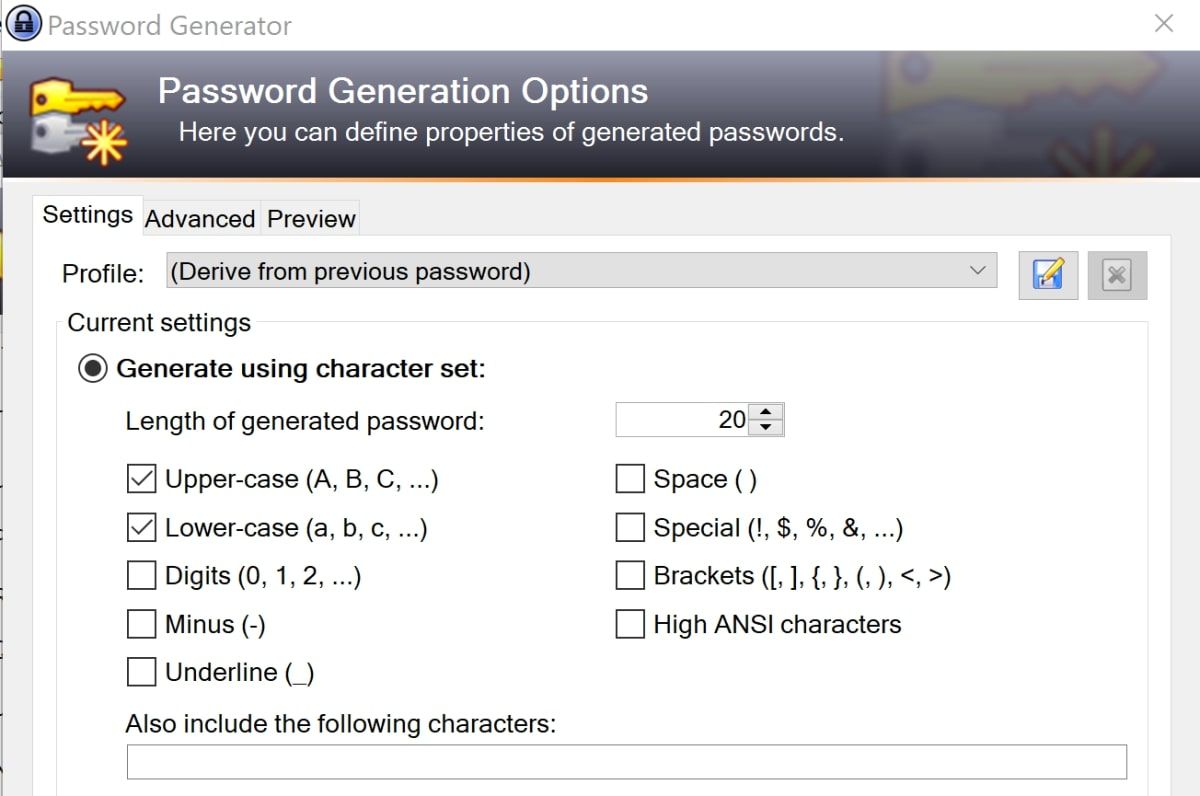The width and height of the screenshot is (1200, 796).
Task: Close the Password Generator window
Action: pyautogui.click(x=1164, y=24)
